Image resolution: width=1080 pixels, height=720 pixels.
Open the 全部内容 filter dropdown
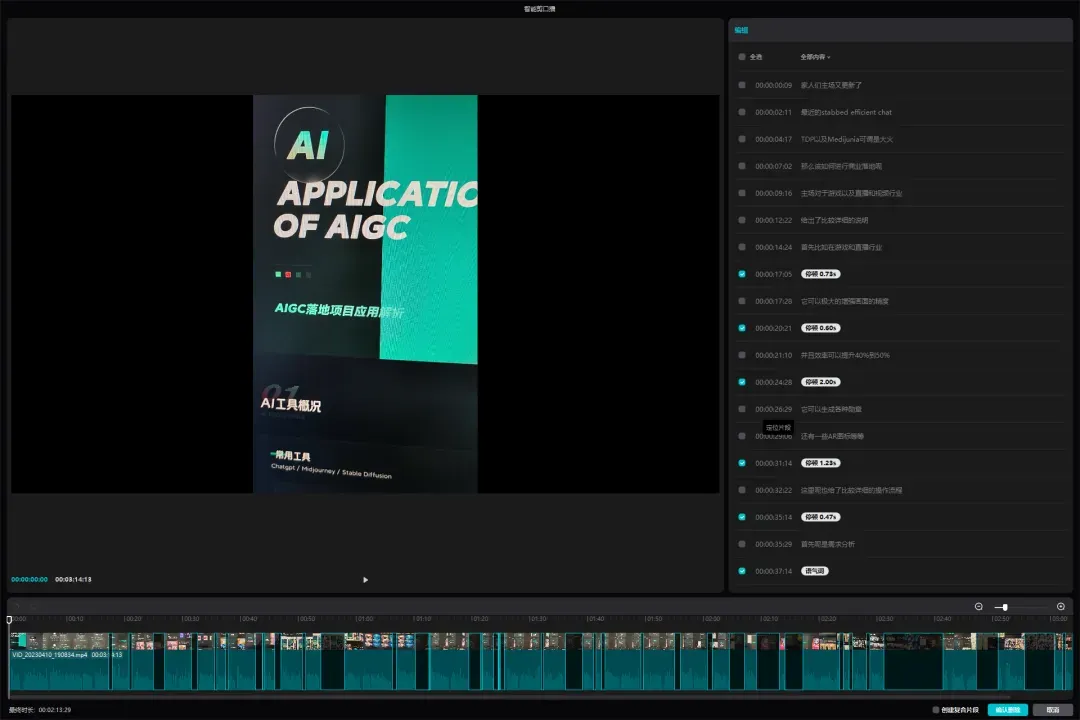pos(815,57)
